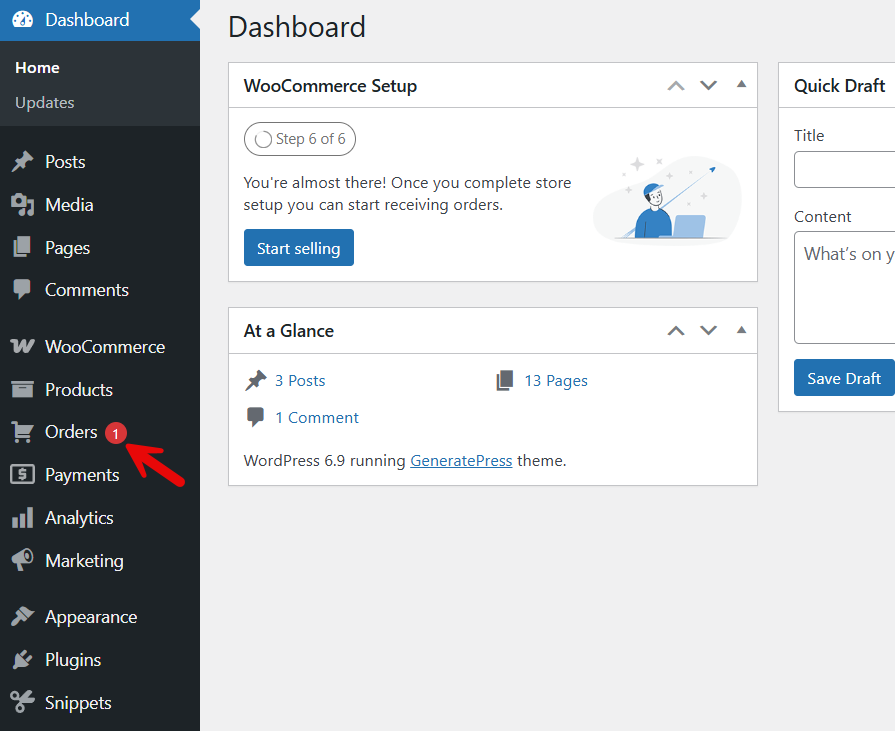Toggle the At a Glance panel
This screenshot has height=731, width=895.
point(741,330)
